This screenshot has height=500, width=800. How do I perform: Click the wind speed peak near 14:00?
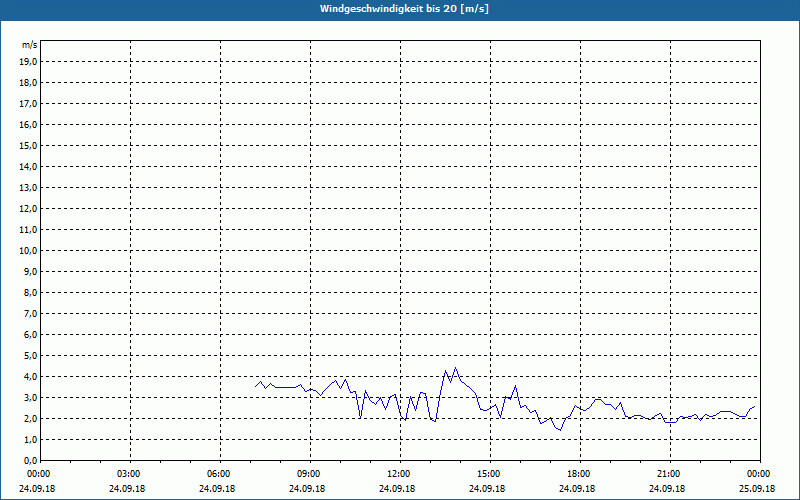click(456, 367)
